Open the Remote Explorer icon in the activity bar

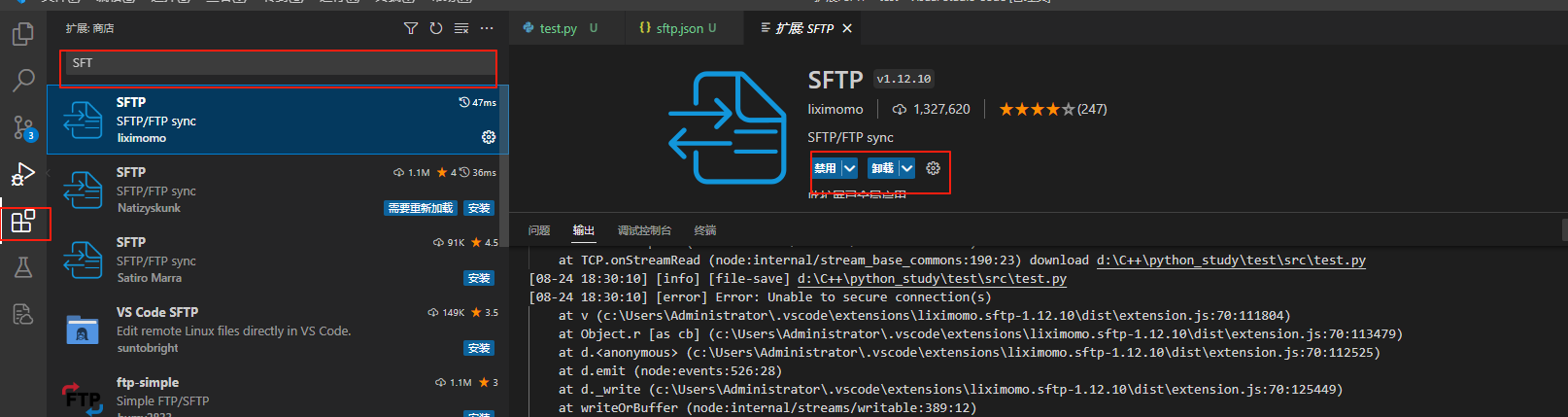click(x=23, y=314)
